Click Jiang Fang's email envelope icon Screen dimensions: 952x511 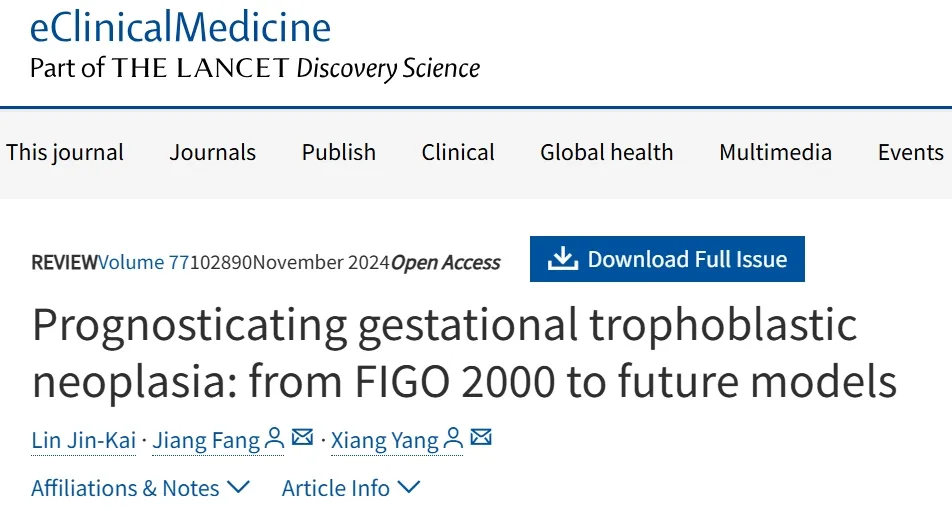[x=302, y=439]
